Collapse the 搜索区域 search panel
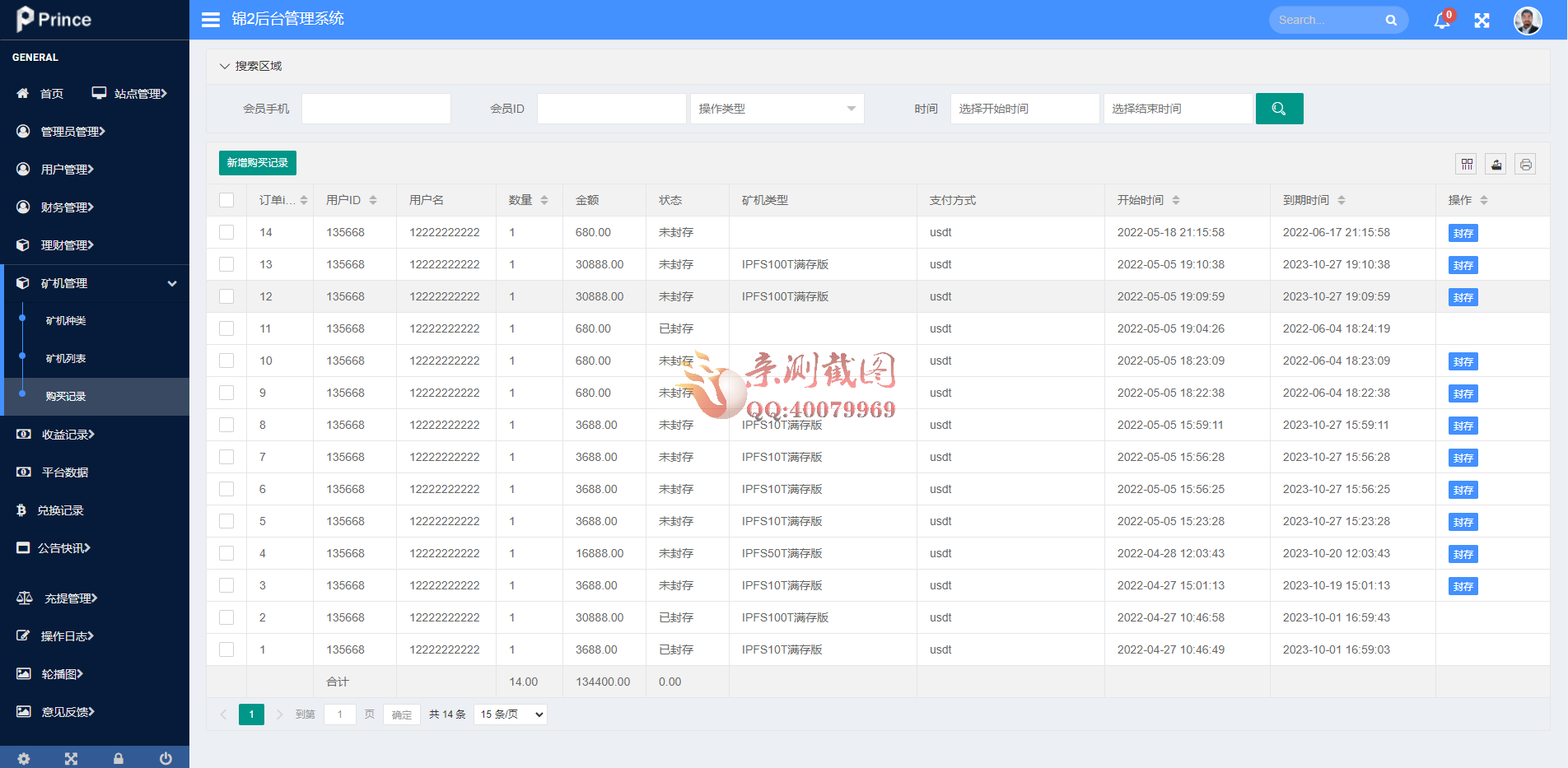This screenshot has height=768, width=1568. (250, 66)
